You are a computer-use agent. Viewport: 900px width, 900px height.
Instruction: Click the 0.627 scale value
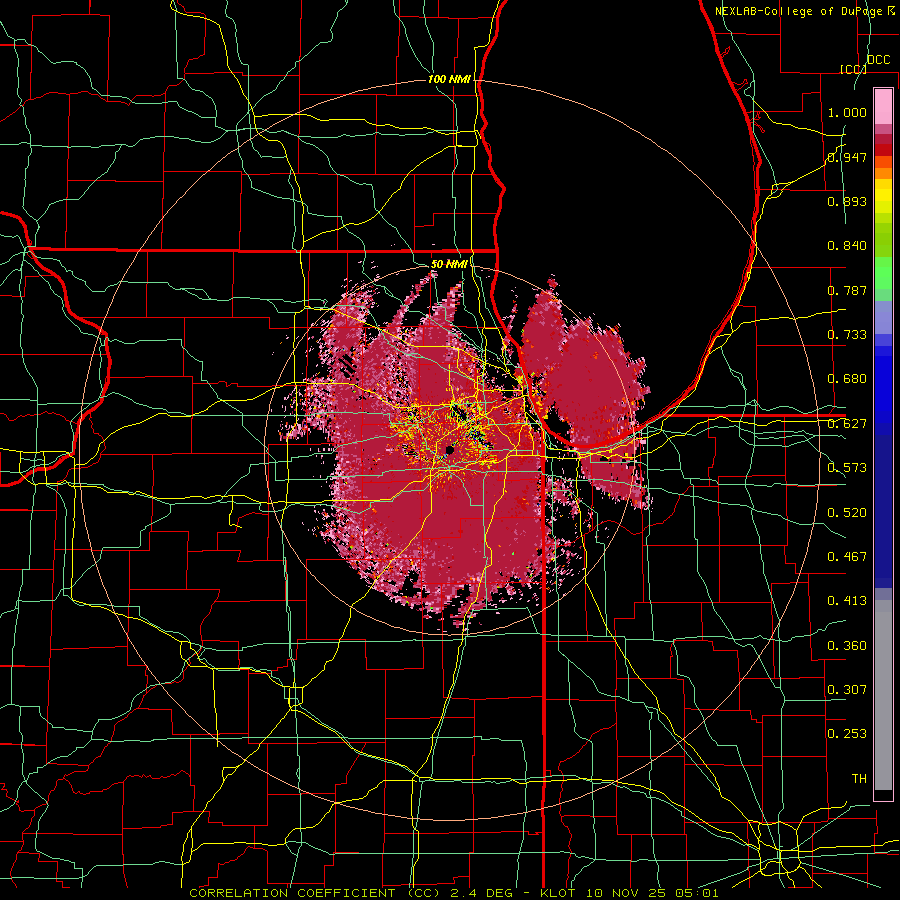(x=847, y=424)
